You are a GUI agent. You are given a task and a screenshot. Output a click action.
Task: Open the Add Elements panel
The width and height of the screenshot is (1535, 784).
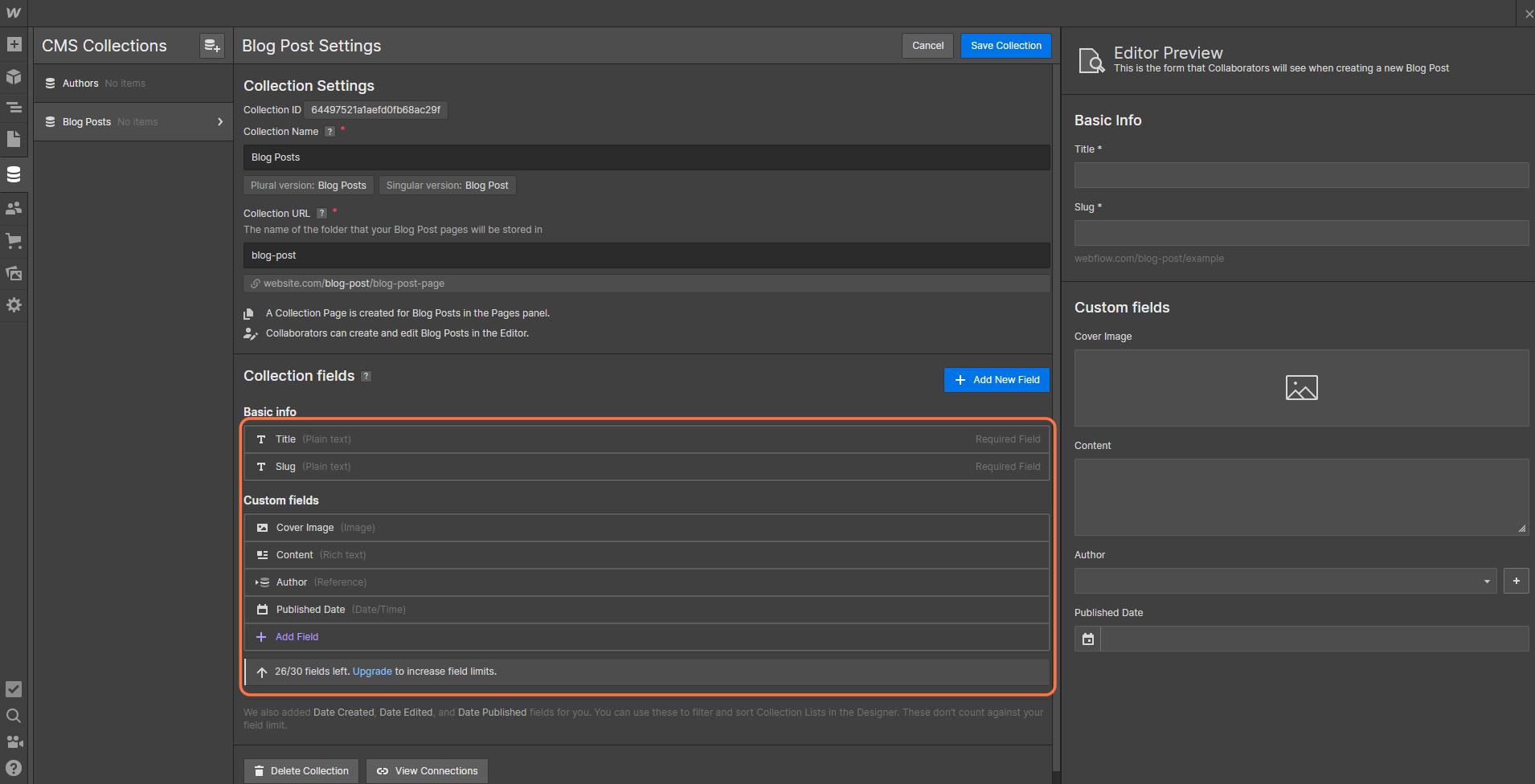[x=14, y=44]
